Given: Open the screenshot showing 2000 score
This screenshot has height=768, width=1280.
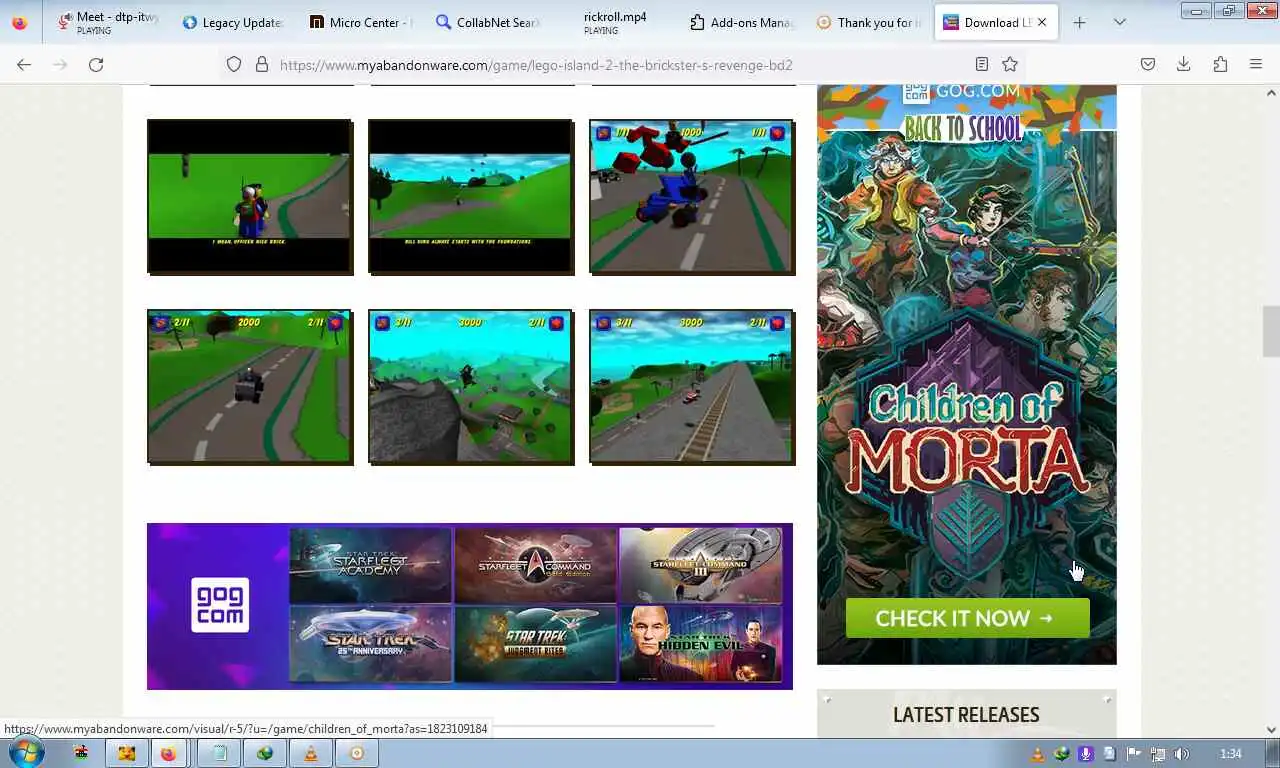Looking at the screenshot, I should pyautogui.click(x=250, y=387).
